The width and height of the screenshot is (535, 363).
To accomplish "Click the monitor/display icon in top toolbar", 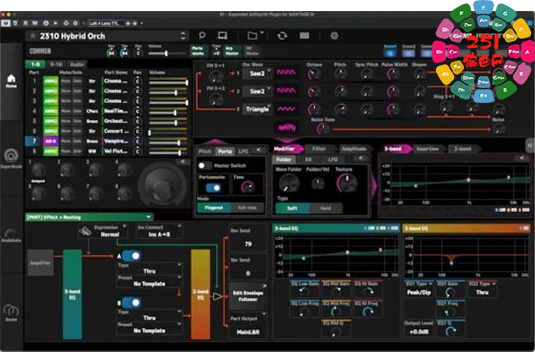I will [x=222, y=35].
